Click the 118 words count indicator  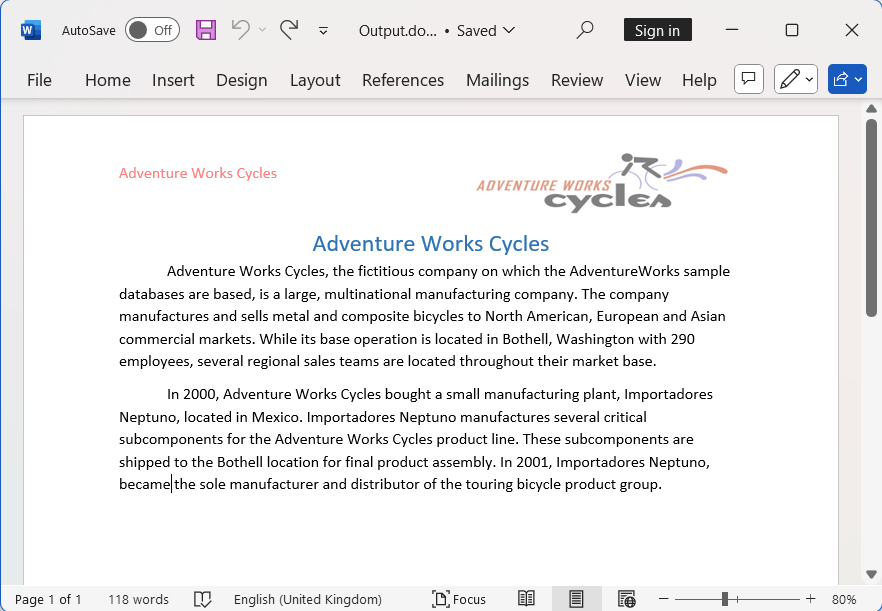tap(138, 599)
